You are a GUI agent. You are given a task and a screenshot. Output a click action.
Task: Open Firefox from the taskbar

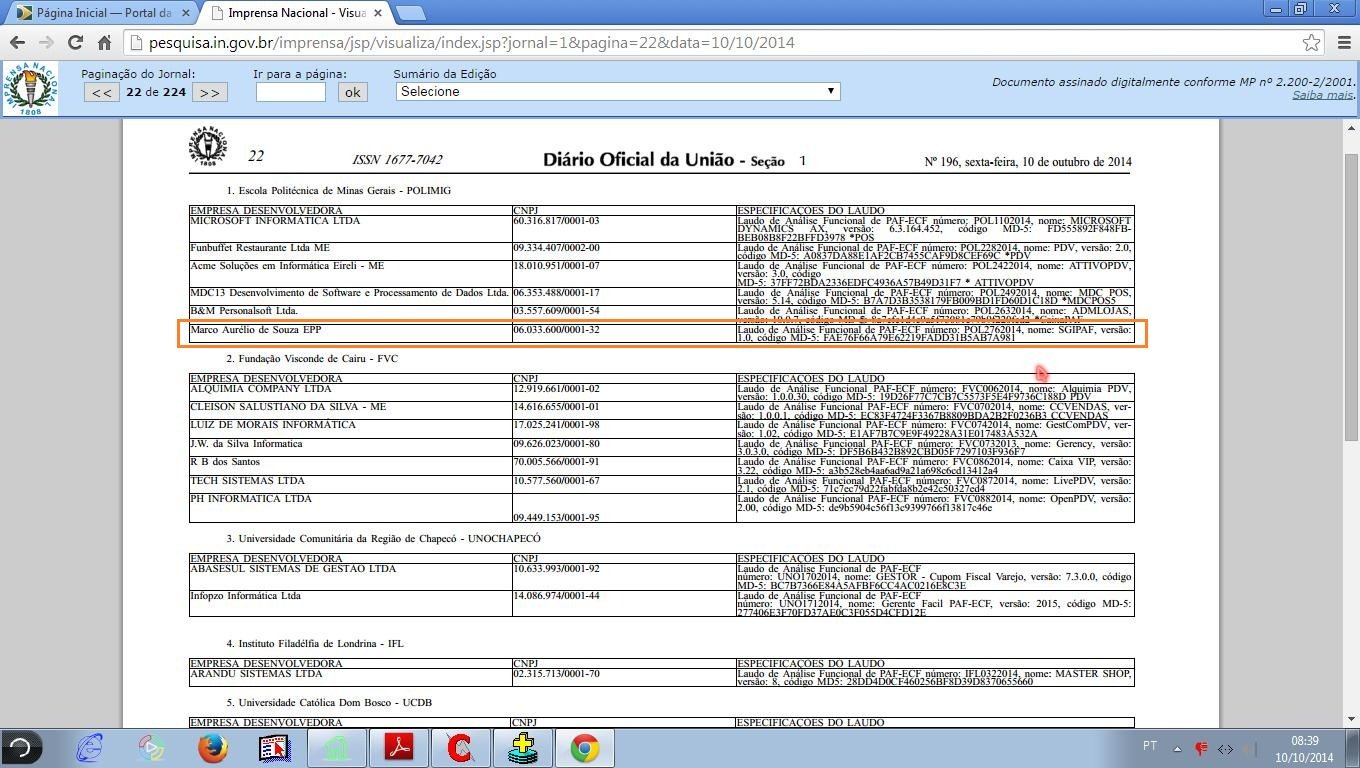pos(212,748)
